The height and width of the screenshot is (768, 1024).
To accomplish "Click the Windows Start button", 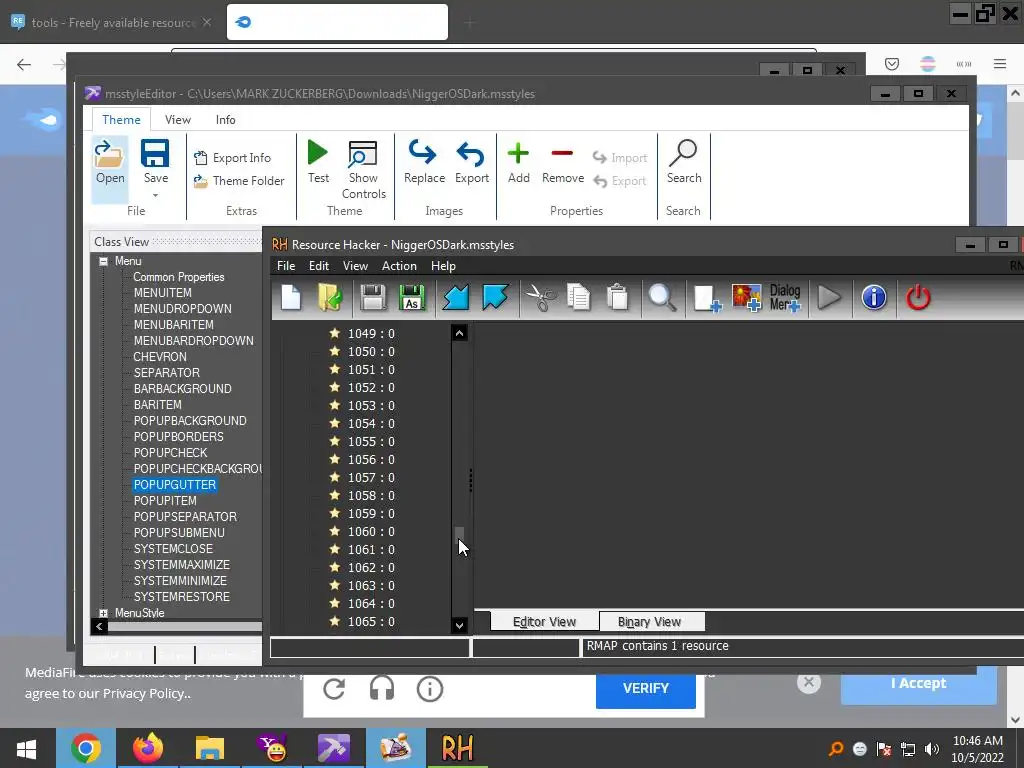I will pos(26,748).
